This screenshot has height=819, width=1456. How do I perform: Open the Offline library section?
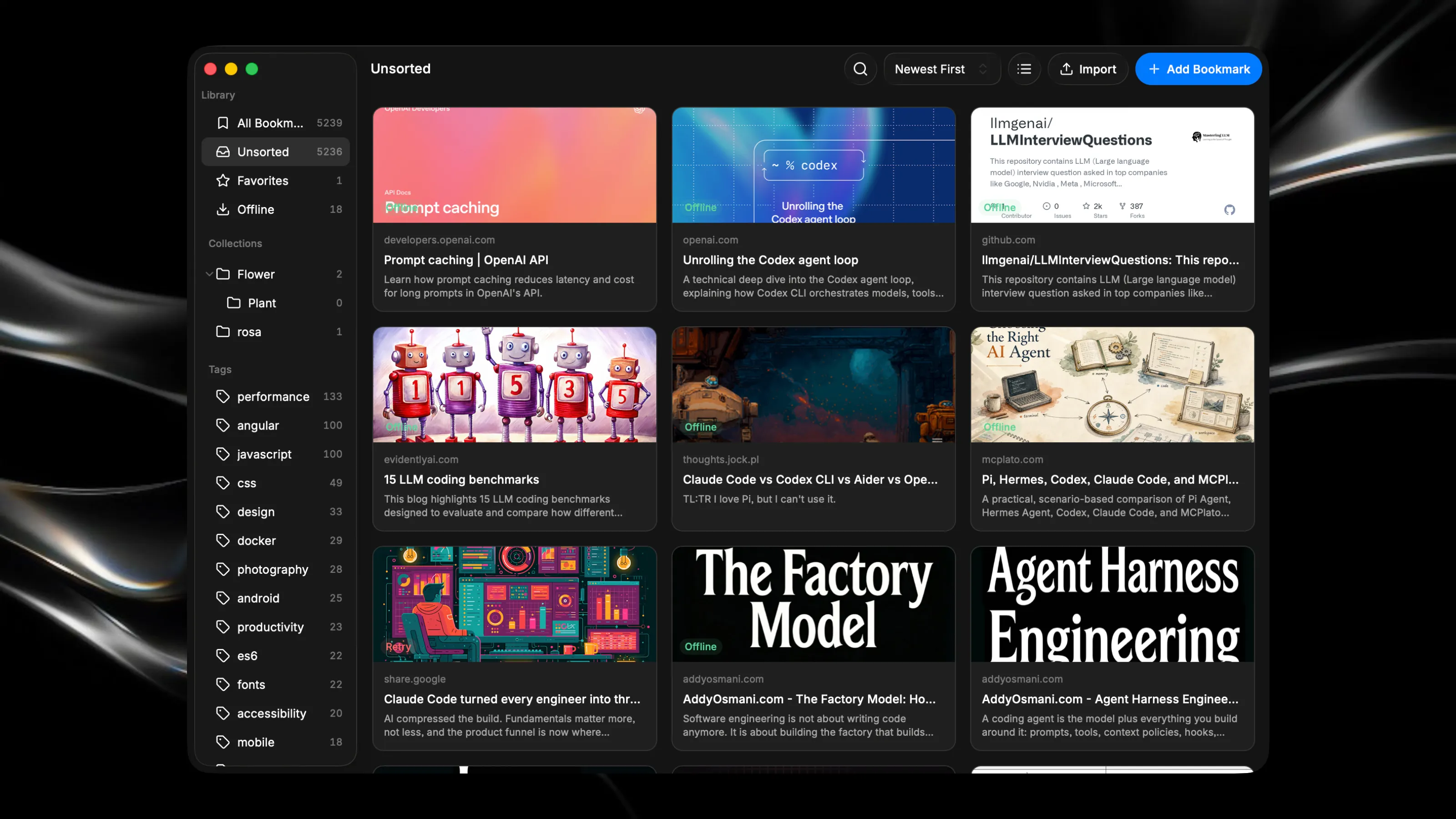click(x=276, y=209)
